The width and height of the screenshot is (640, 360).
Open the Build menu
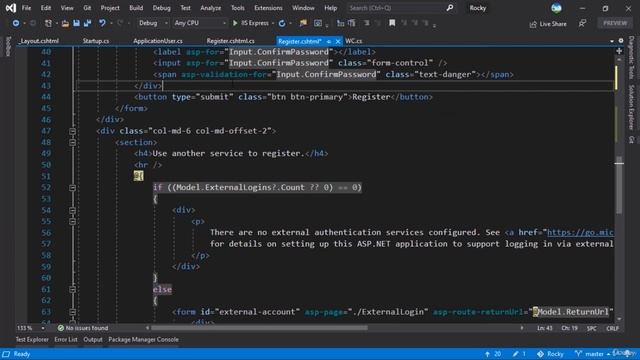click(136, 8)
